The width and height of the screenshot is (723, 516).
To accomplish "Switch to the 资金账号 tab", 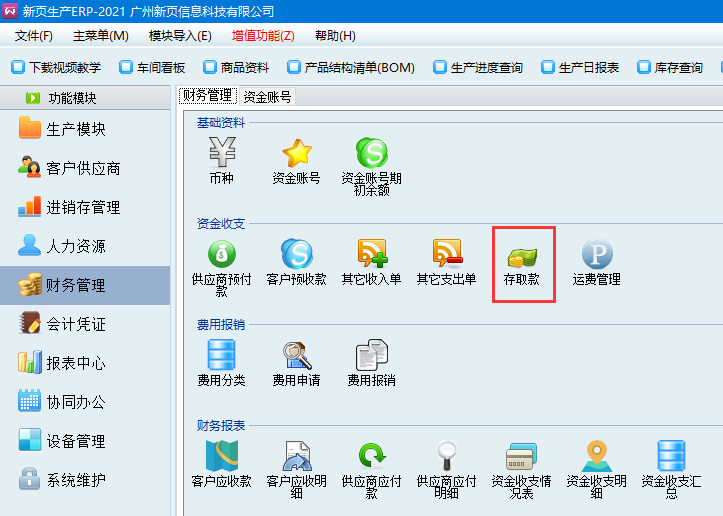I will coord(267,97).
